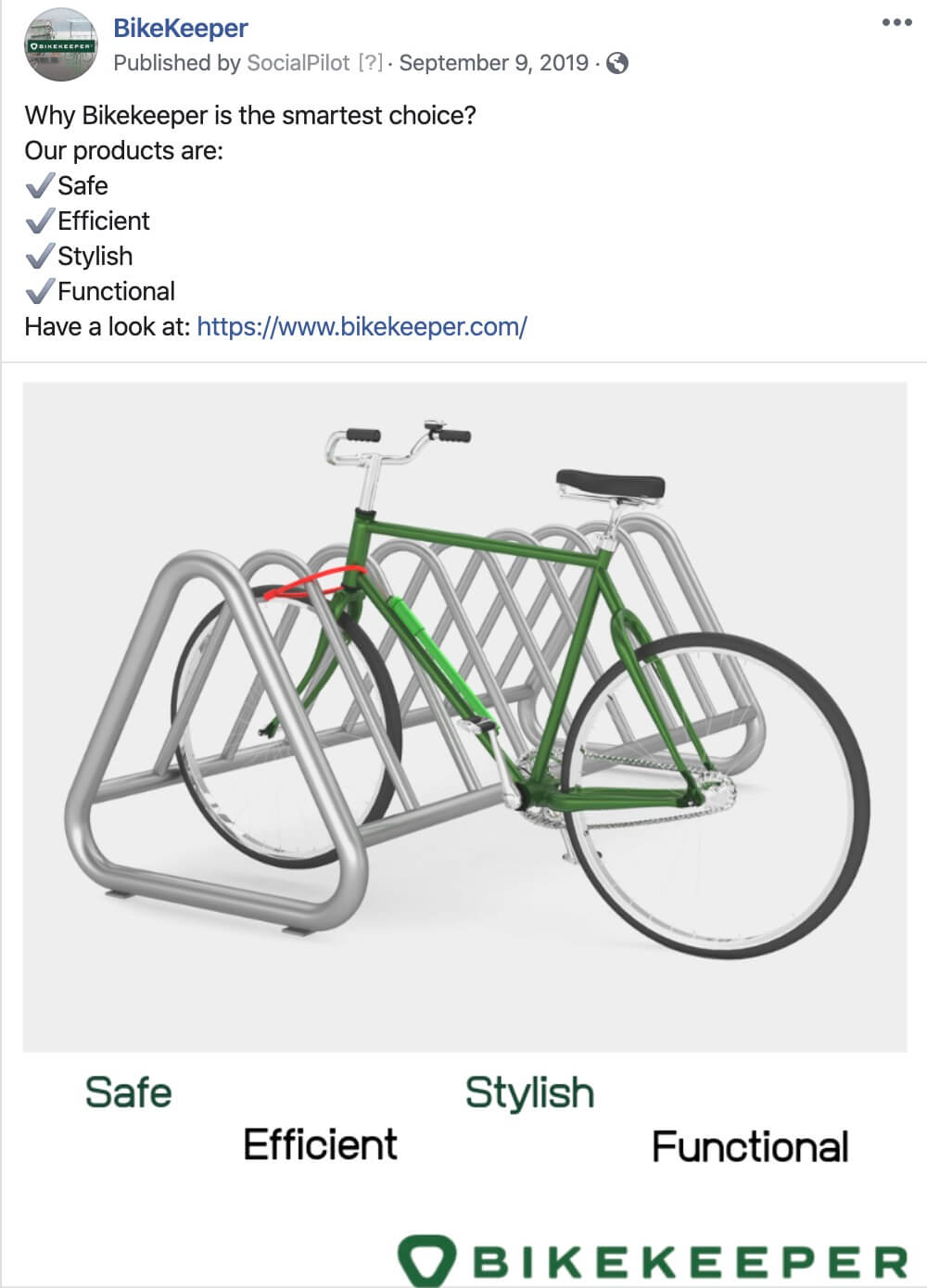Open the bikekeeper.com website link
927x1288 pixels.
[362, 326]
